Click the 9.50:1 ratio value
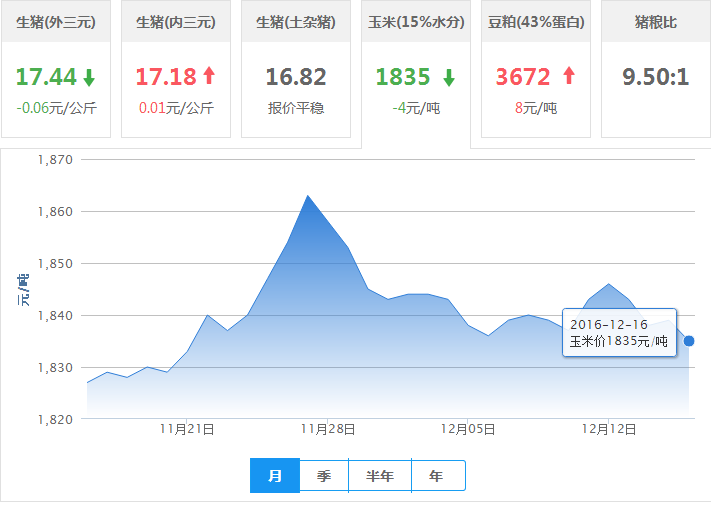Viewport: 711px width, 507px height. pyautogui.click(x=656, y=77)
